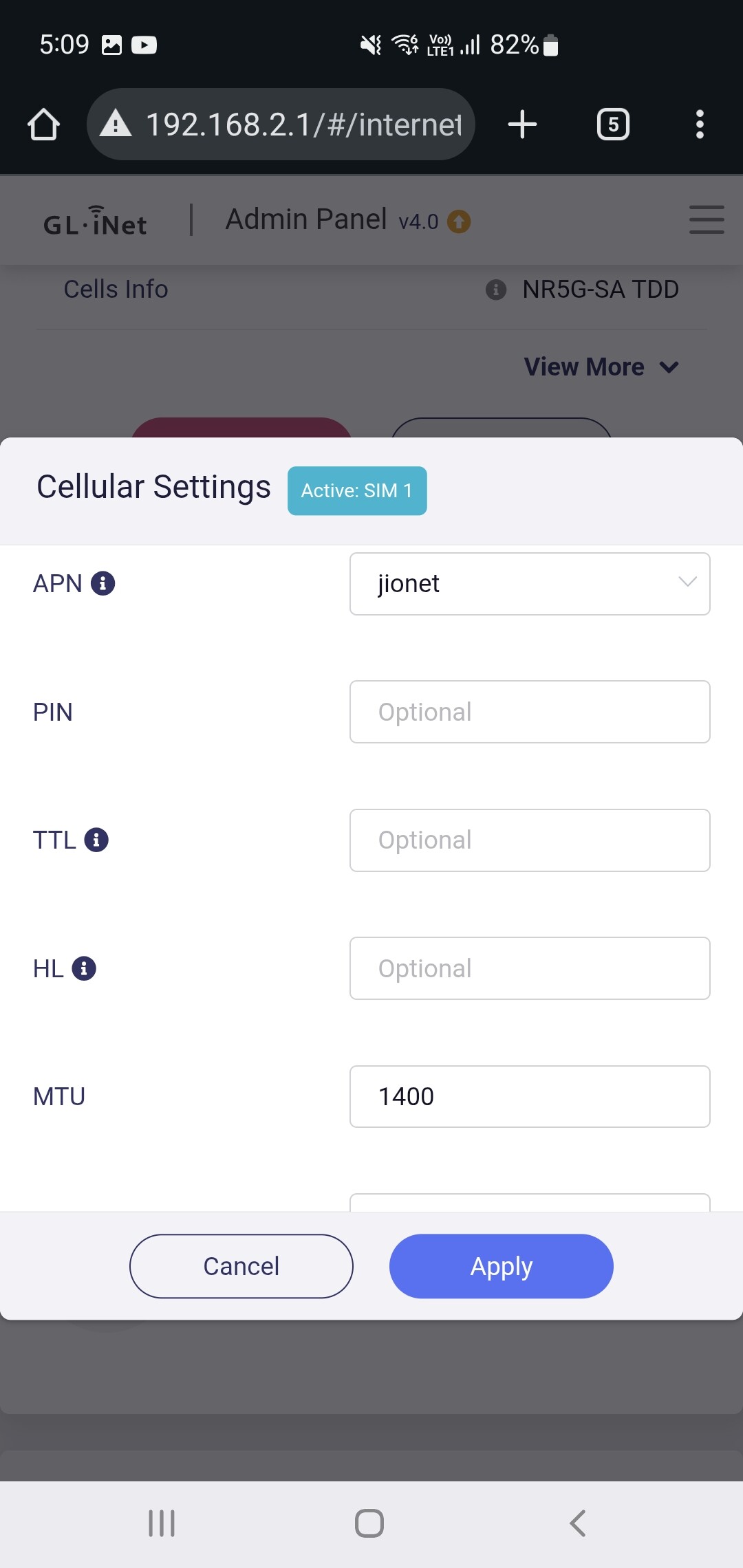
Task: Cancel the cellular settings dialog
Action: (x=241, y=1266)
